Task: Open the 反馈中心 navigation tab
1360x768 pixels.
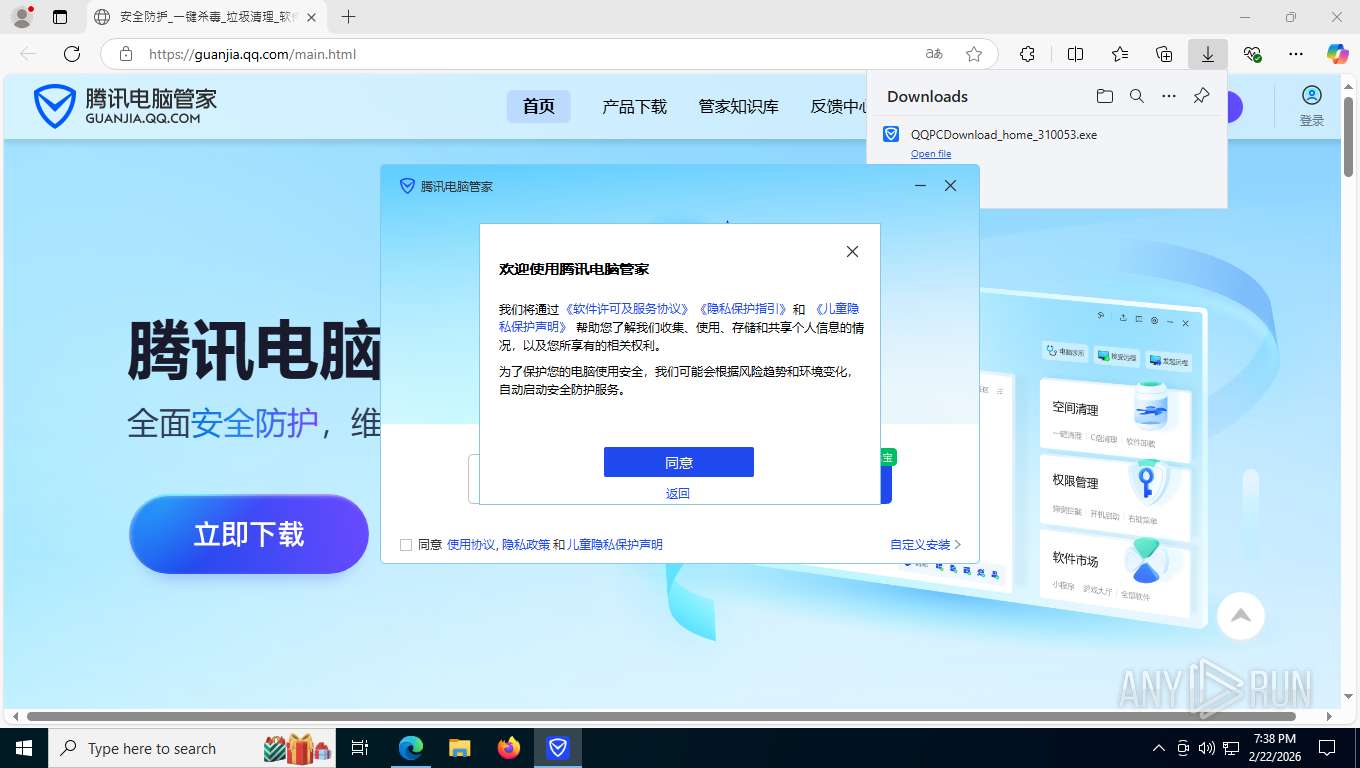Action: 838,106
